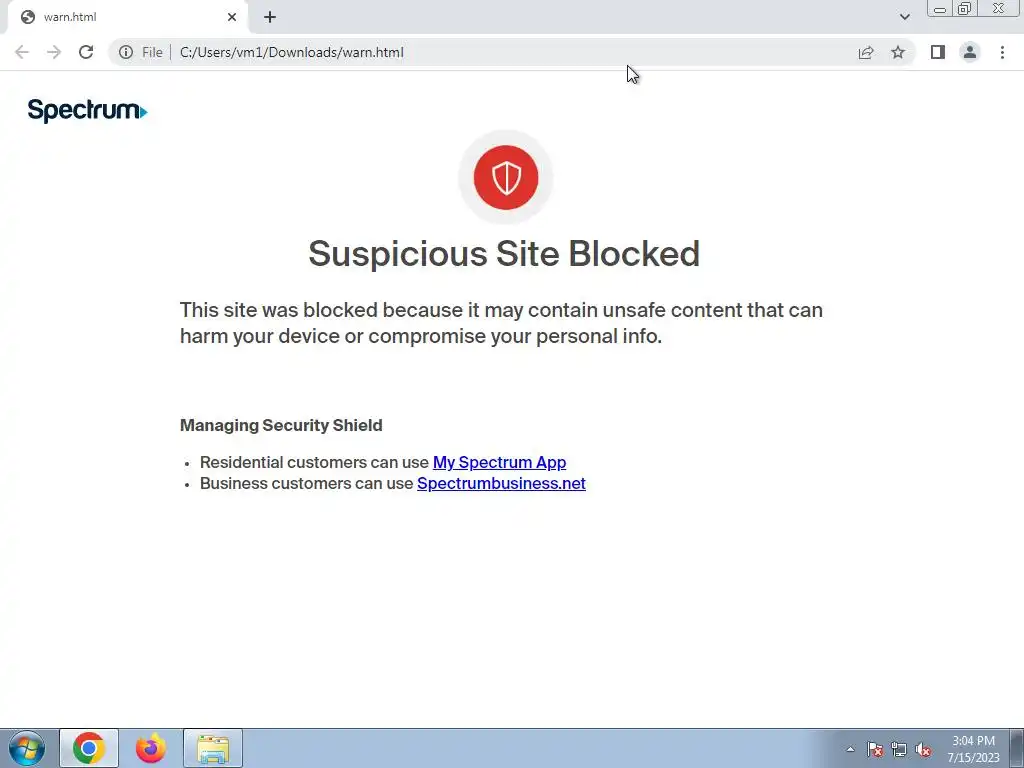Open the browser side panel
The width and height of the screenshot is (1024, 768).
(938, 52)
